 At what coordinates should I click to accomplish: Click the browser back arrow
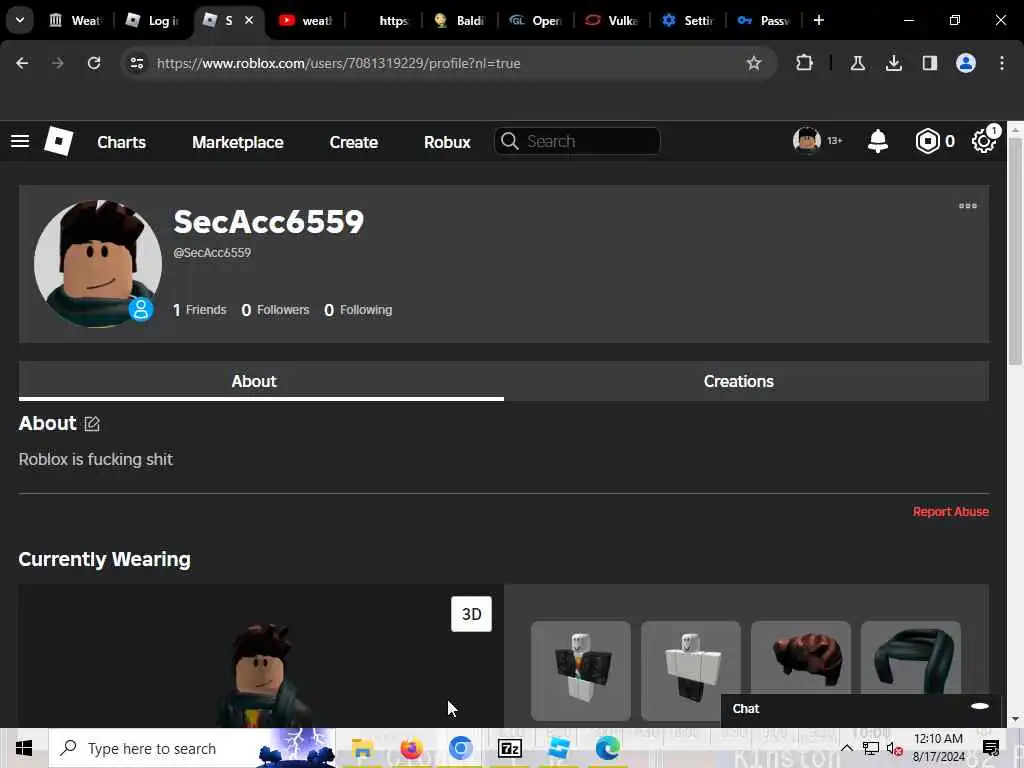(22, 63)
